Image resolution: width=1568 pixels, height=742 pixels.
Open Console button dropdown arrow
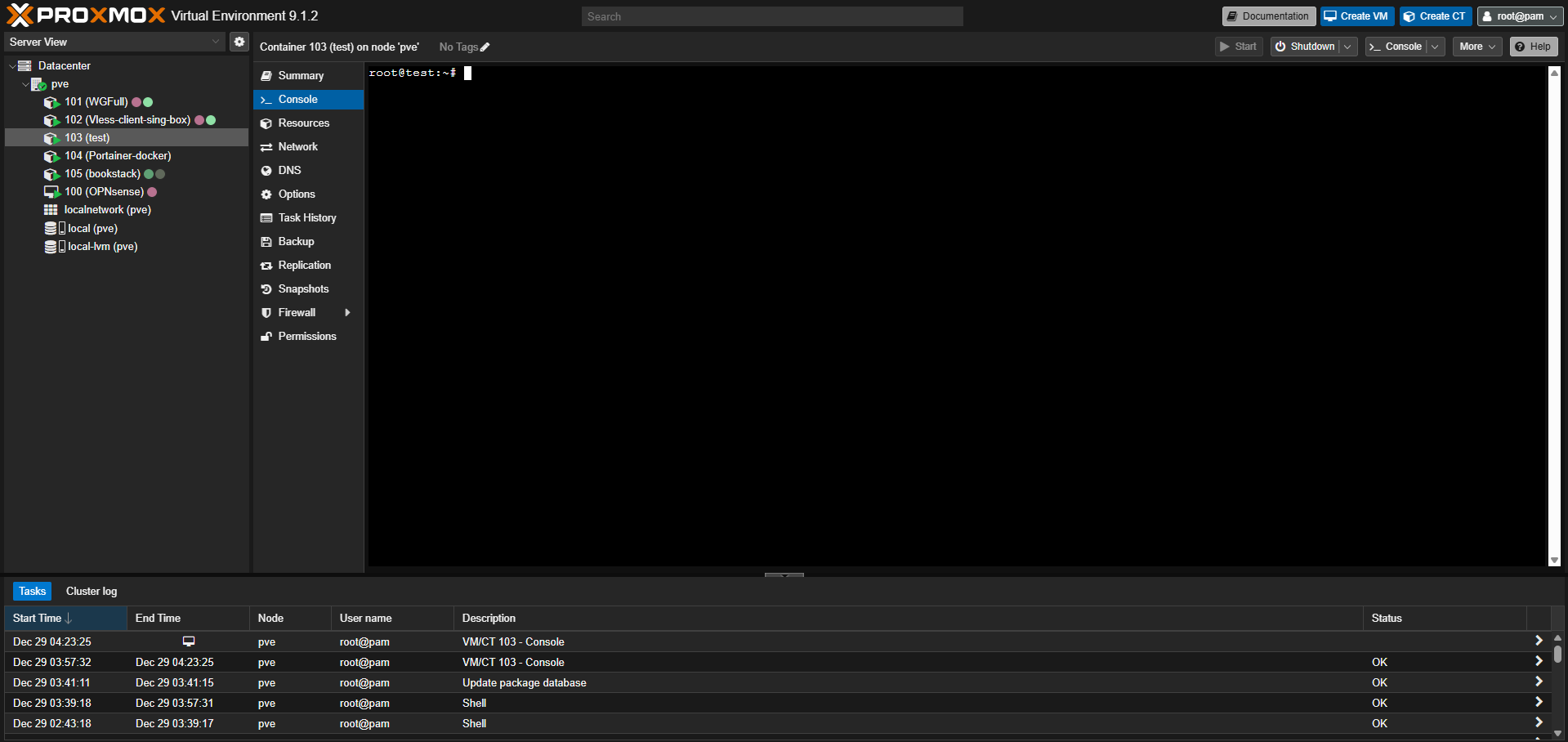(x=1435, y=47)
